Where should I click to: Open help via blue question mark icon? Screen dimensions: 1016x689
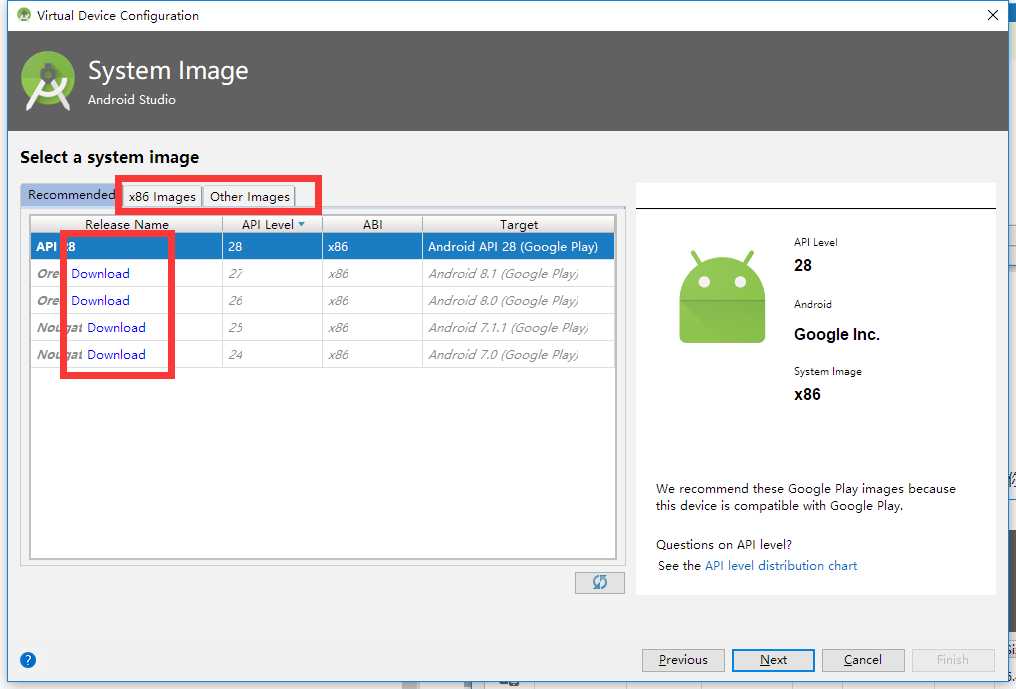tap(28, 660)
